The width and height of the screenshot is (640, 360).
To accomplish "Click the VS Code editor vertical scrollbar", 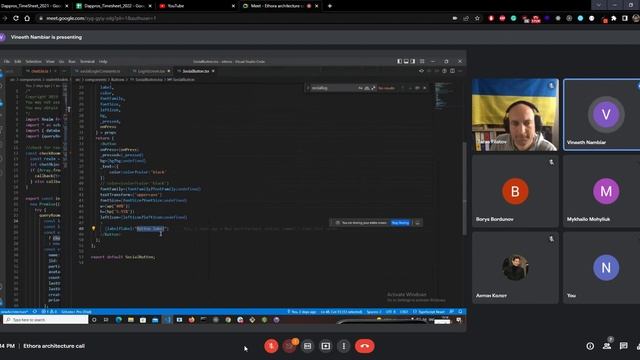I will coord(464,189).
